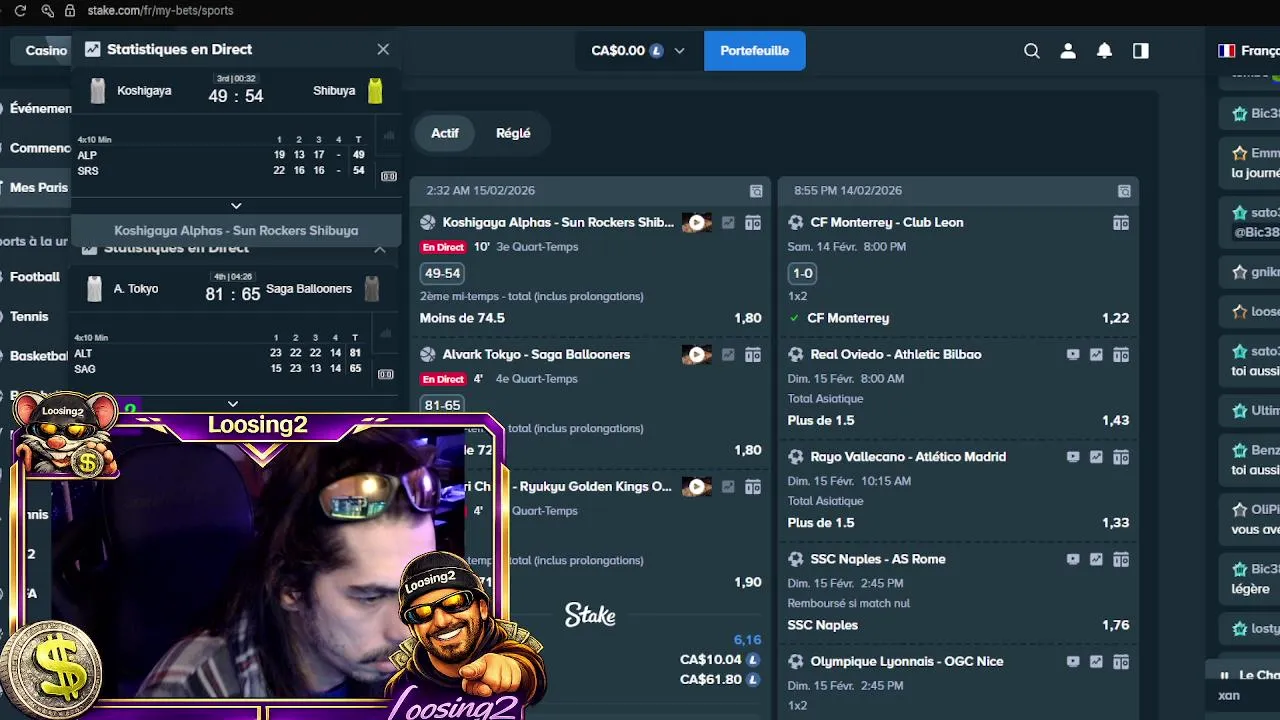Screen dimensions: 1280x720
Task: Open the search magnifier icon in header
Action: point(1032,51)
